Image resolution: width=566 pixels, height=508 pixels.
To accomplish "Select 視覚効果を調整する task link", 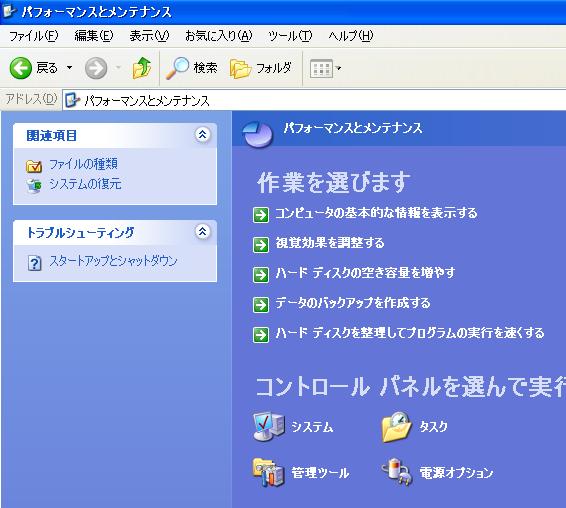I will pos(330,243).
